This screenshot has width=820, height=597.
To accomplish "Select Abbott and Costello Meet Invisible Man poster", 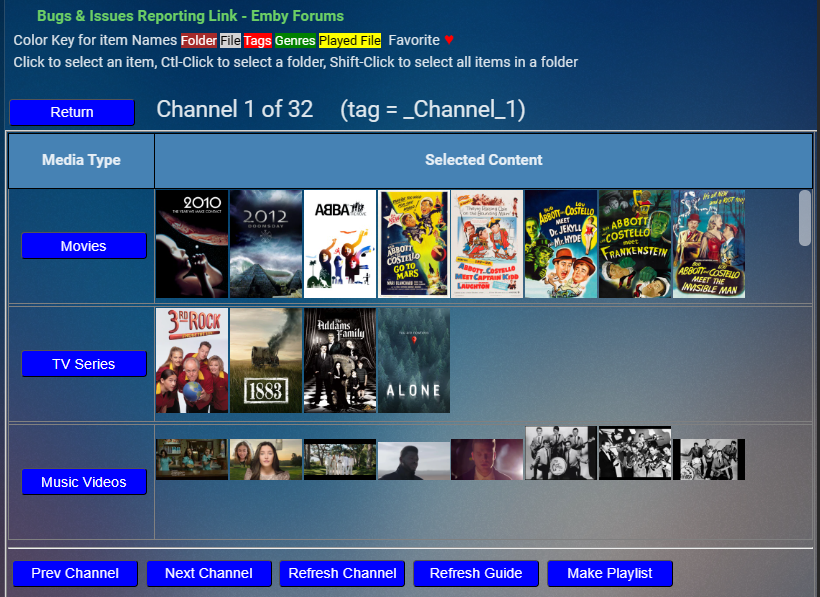I will [x=709, y=244].
